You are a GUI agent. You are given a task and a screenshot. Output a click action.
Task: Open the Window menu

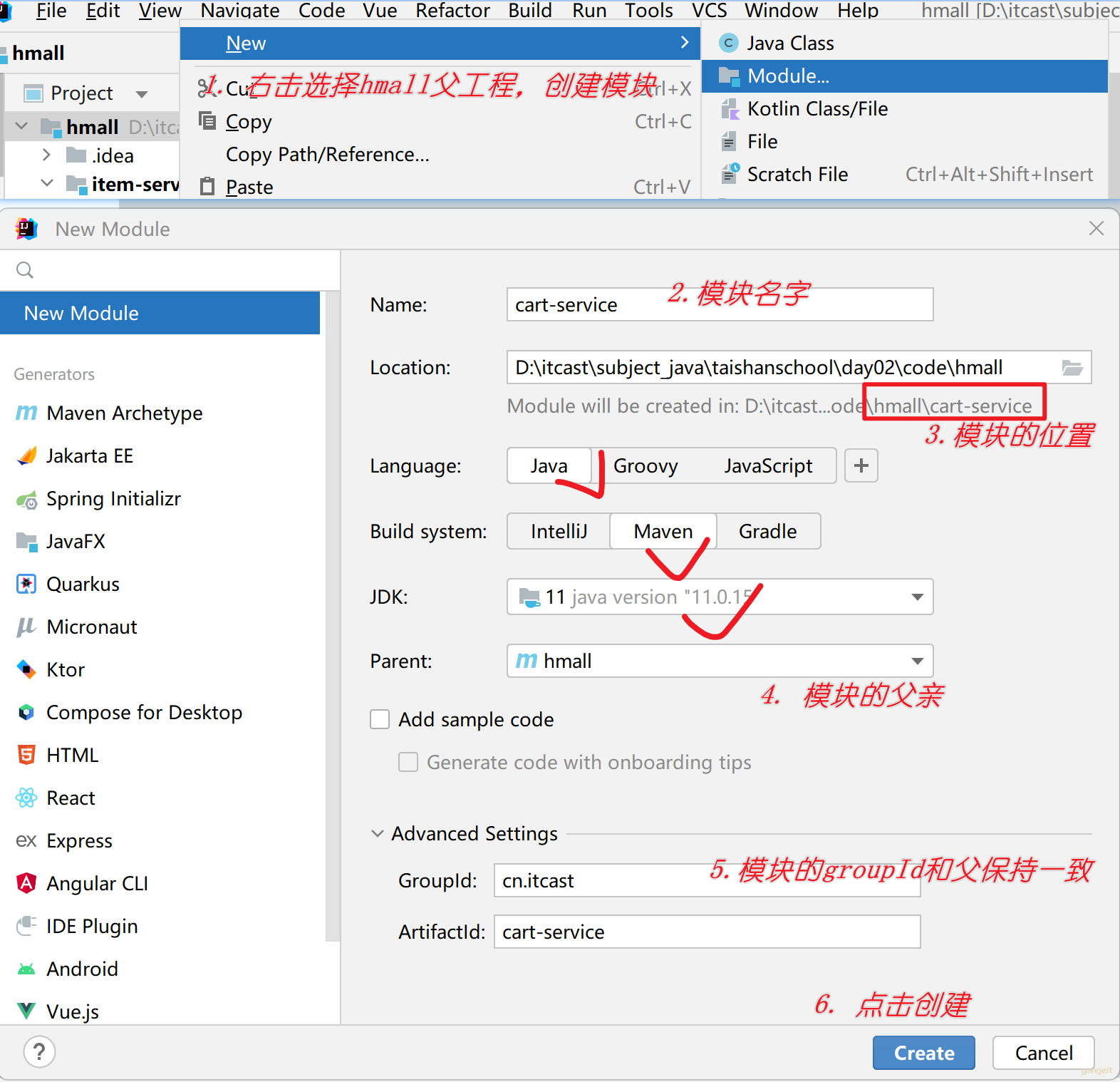click(x=781, y=10)
